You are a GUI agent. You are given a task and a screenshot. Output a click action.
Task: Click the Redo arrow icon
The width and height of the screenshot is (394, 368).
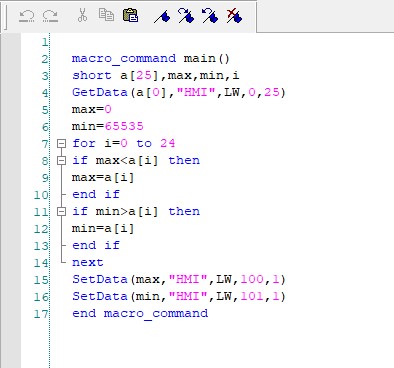click(x=50, y=15)
